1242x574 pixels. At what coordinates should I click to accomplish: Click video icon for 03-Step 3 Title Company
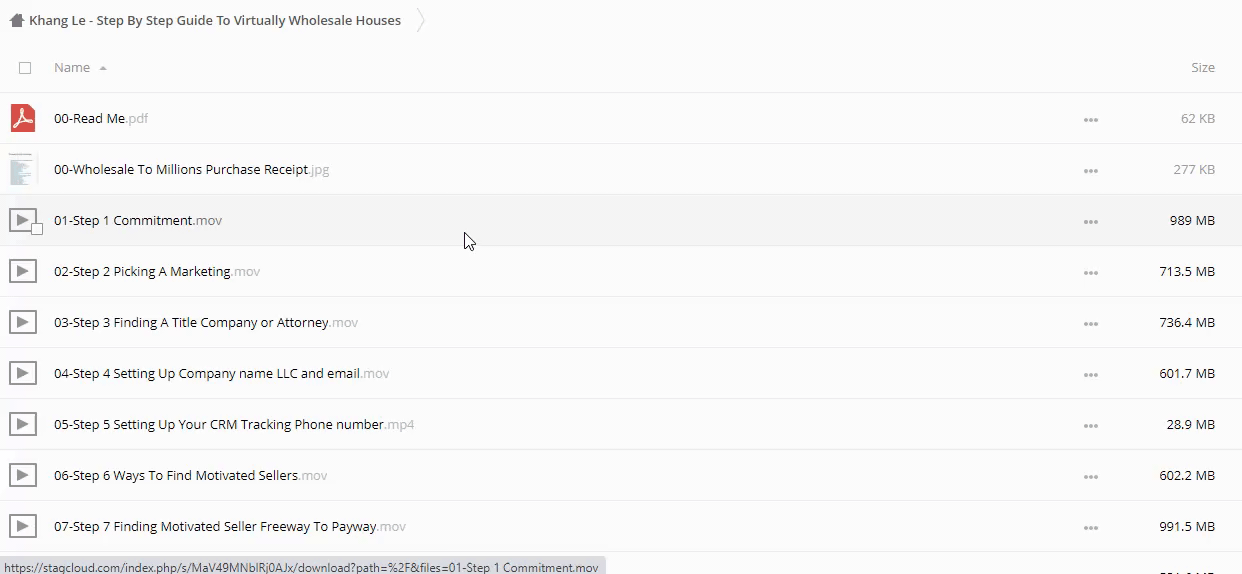23,322
